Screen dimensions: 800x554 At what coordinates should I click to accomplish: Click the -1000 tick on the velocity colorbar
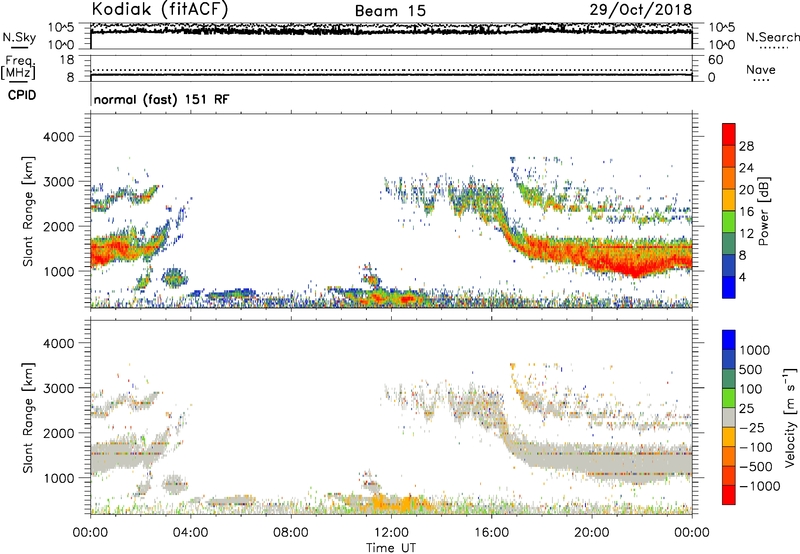(x=760, y=486)
